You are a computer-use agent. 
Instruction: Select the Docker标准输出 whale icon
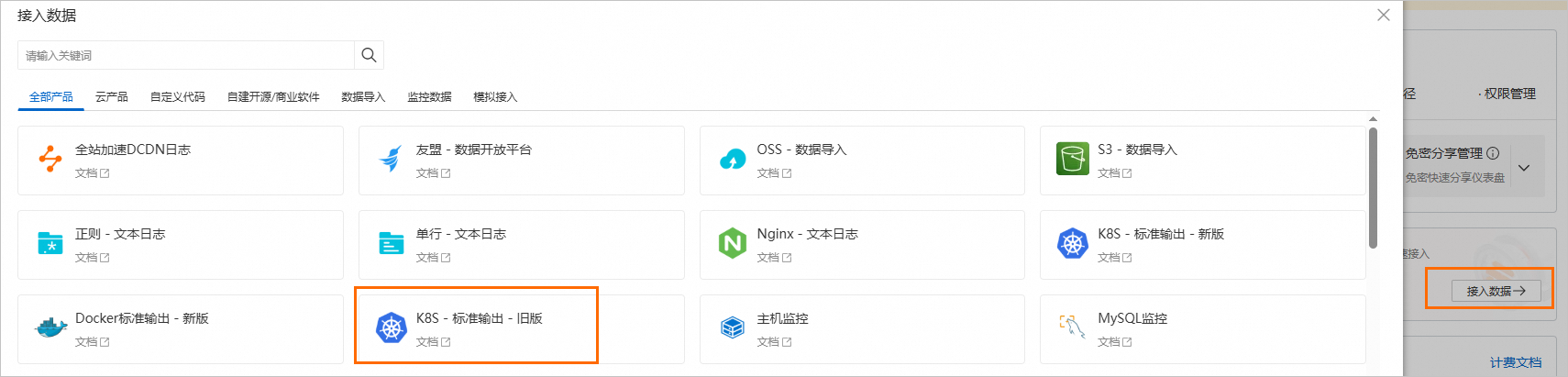pyautogui.click(x=50, y=327)
